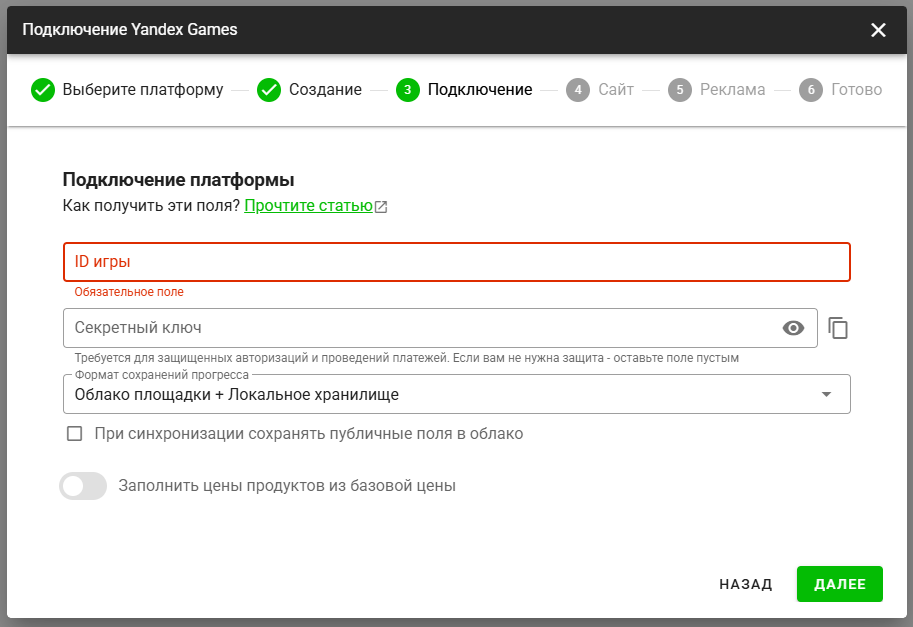Click the НАЗАД button
Viewport: 913px width, 627px height.
[746, 584]
